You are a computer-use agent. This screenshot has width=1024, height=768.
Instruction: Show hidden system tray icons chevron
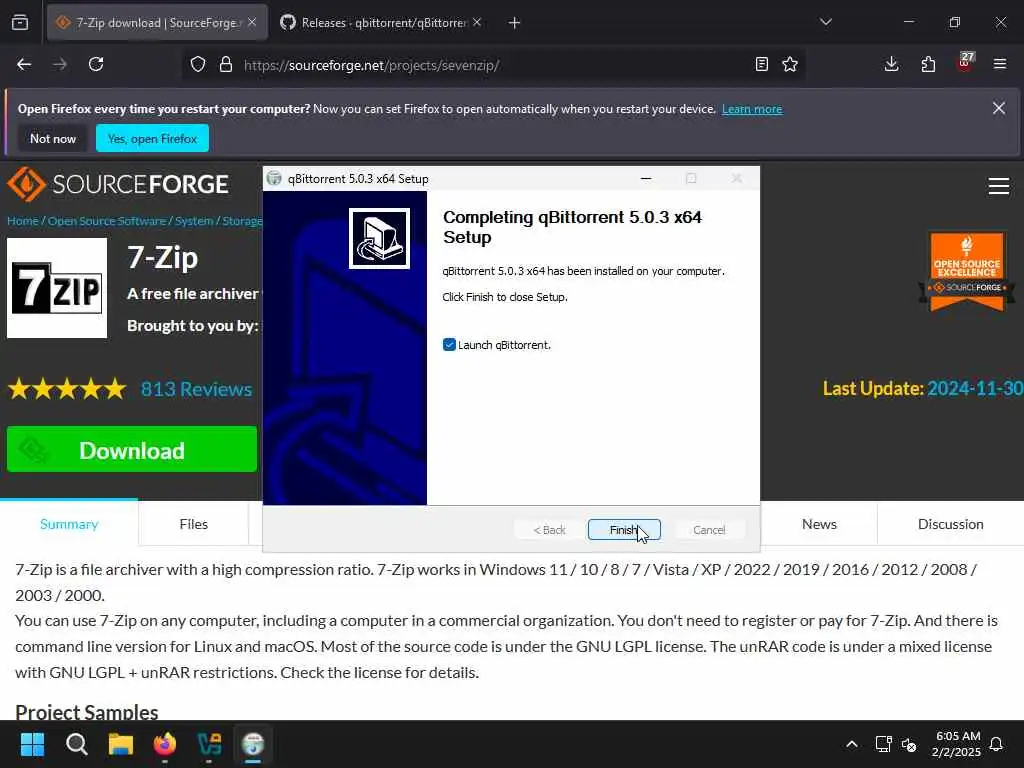(852, 744)
